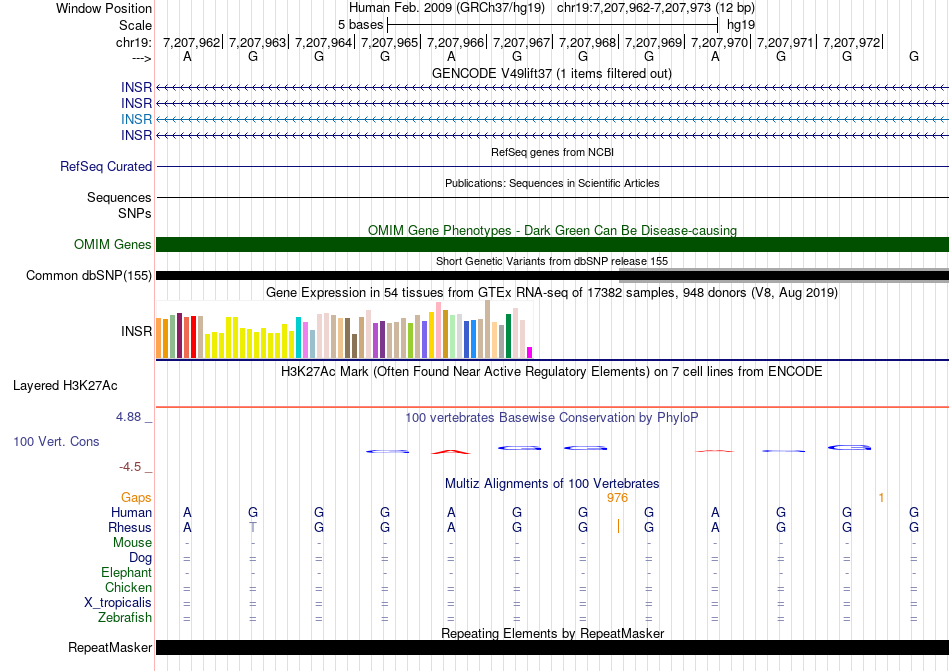Click the red PhyloP conservation glyph

[x=450, y=452]
